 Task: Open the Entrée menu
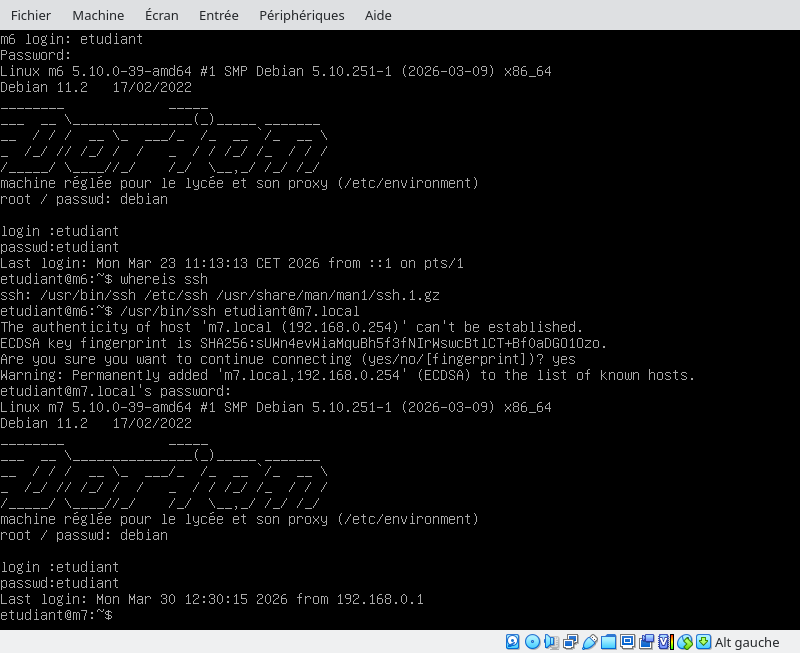219,15
